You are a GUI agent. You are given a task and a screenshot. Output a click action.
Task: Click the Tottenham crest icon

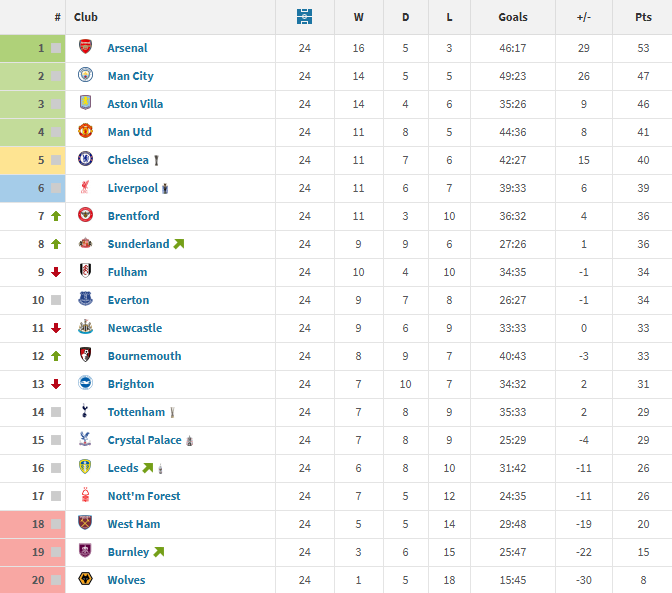tap(86, 412)
